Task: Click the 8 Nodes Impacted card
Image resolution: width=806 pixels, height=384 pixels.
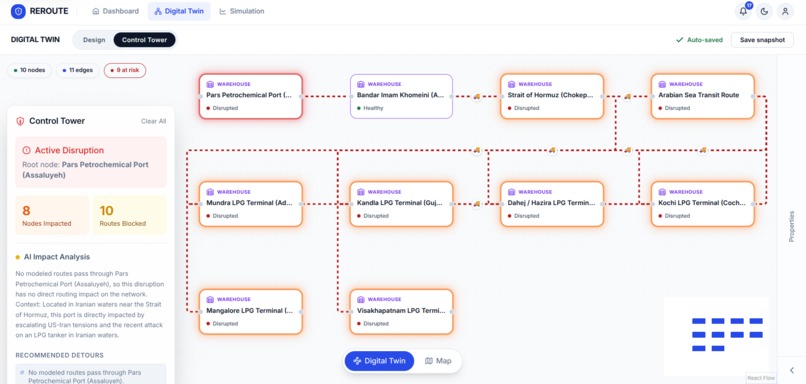Action: click(x=52, y=215)
